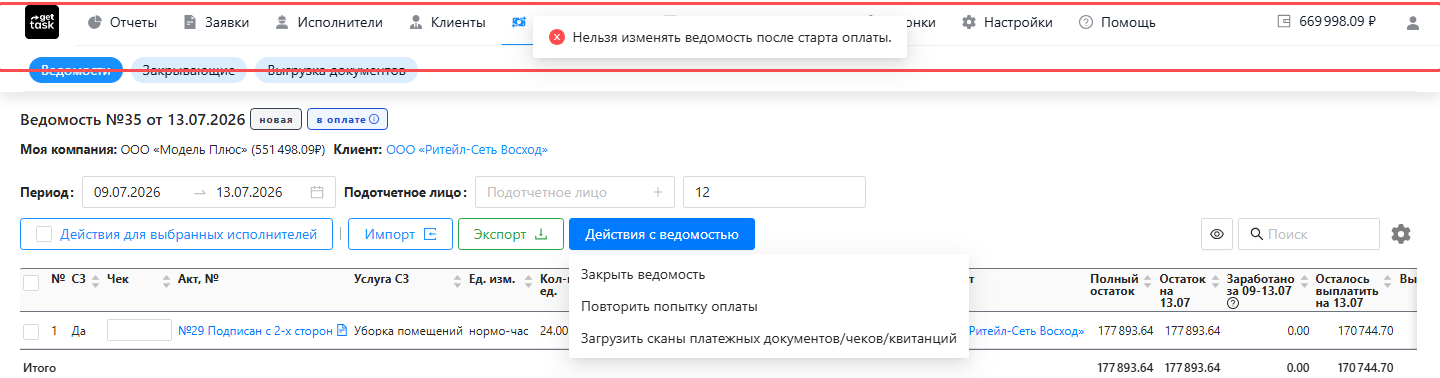This screenshot has width=1440, height=378.
Task: Click the Импорт button
Action: tap(400, 234)
